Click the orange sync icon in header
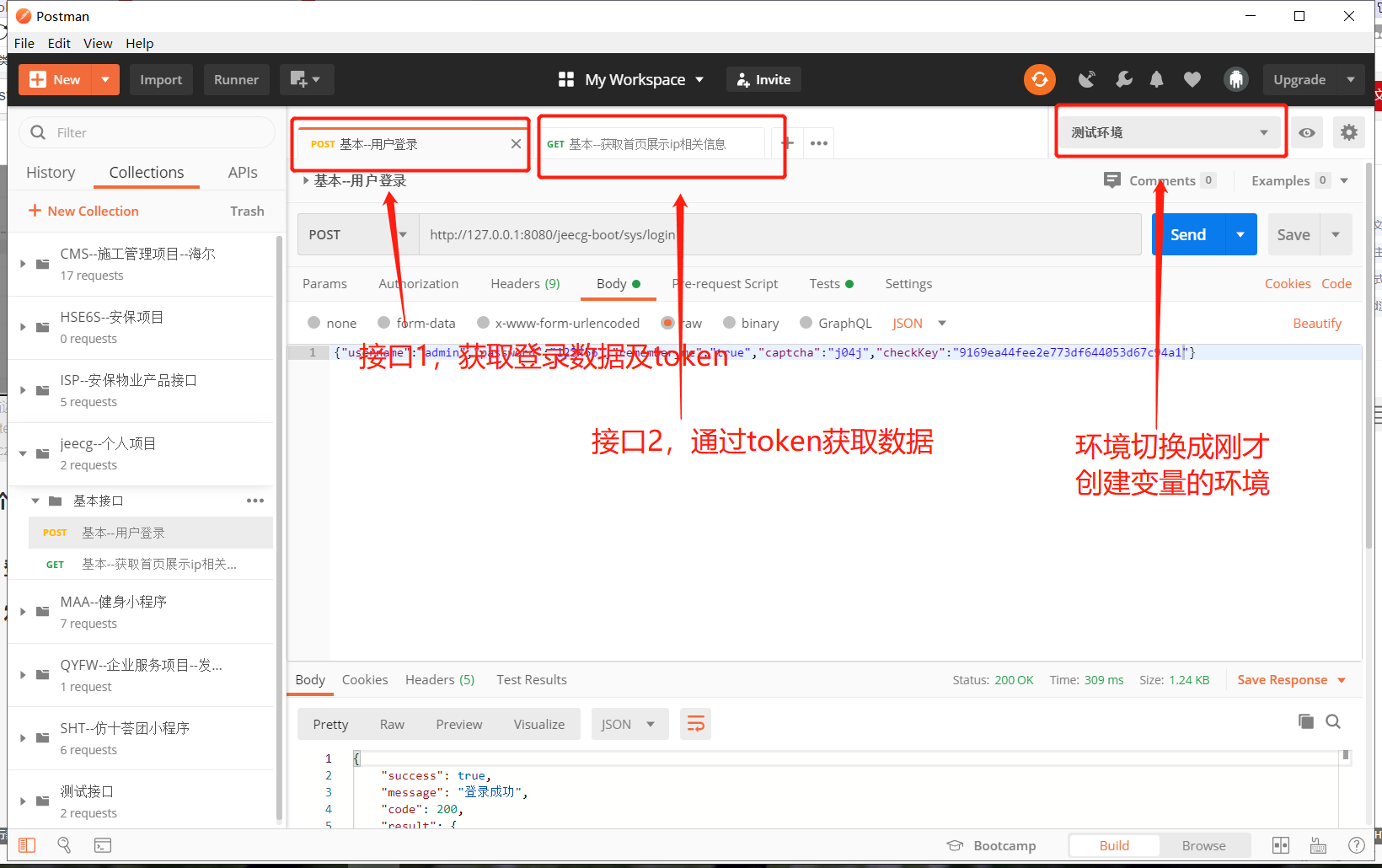Viewport: 1382px width, 868px height. pyautogui.click(x=1039, y=79)
